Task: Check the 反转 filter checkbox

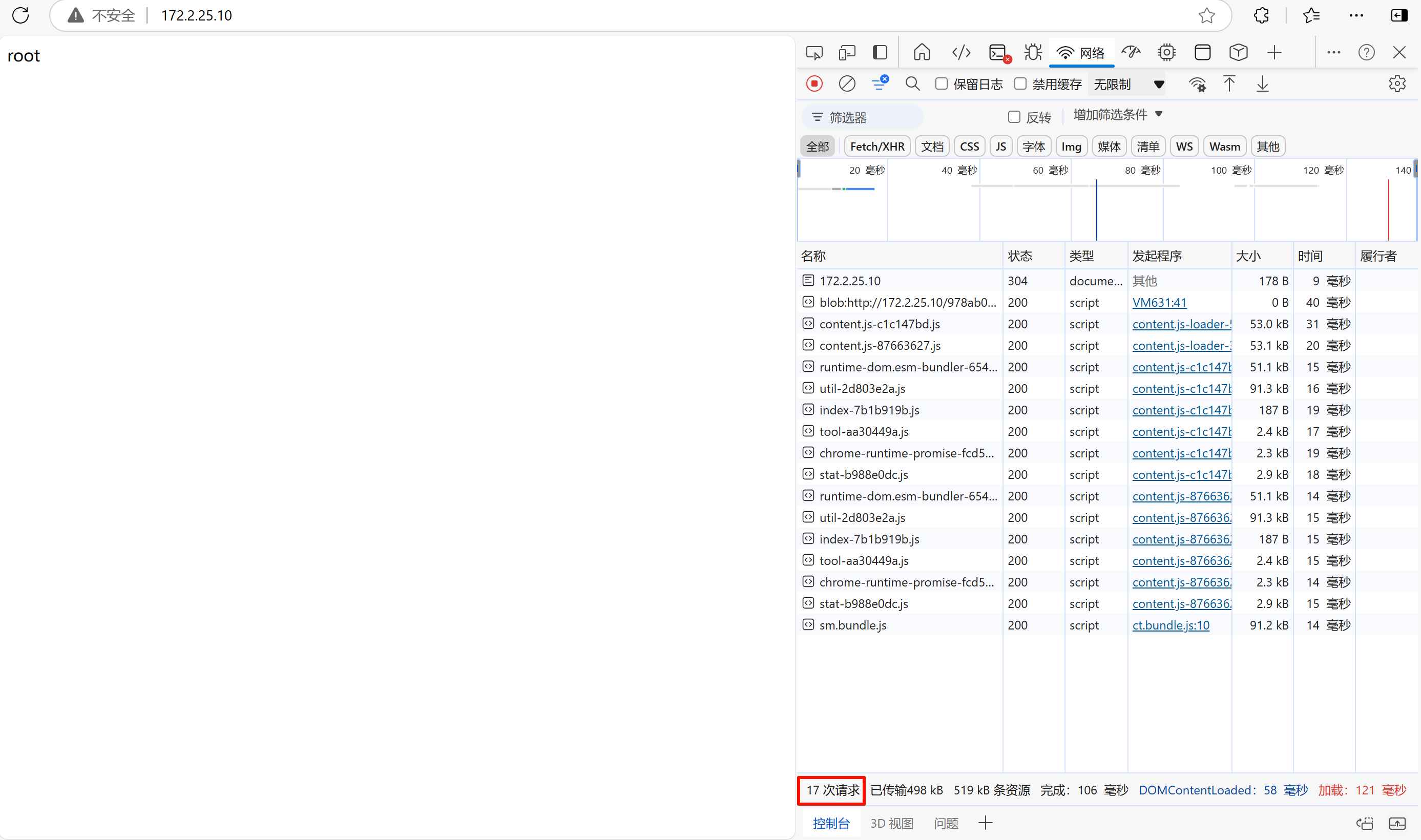Action: point(1014,117)
